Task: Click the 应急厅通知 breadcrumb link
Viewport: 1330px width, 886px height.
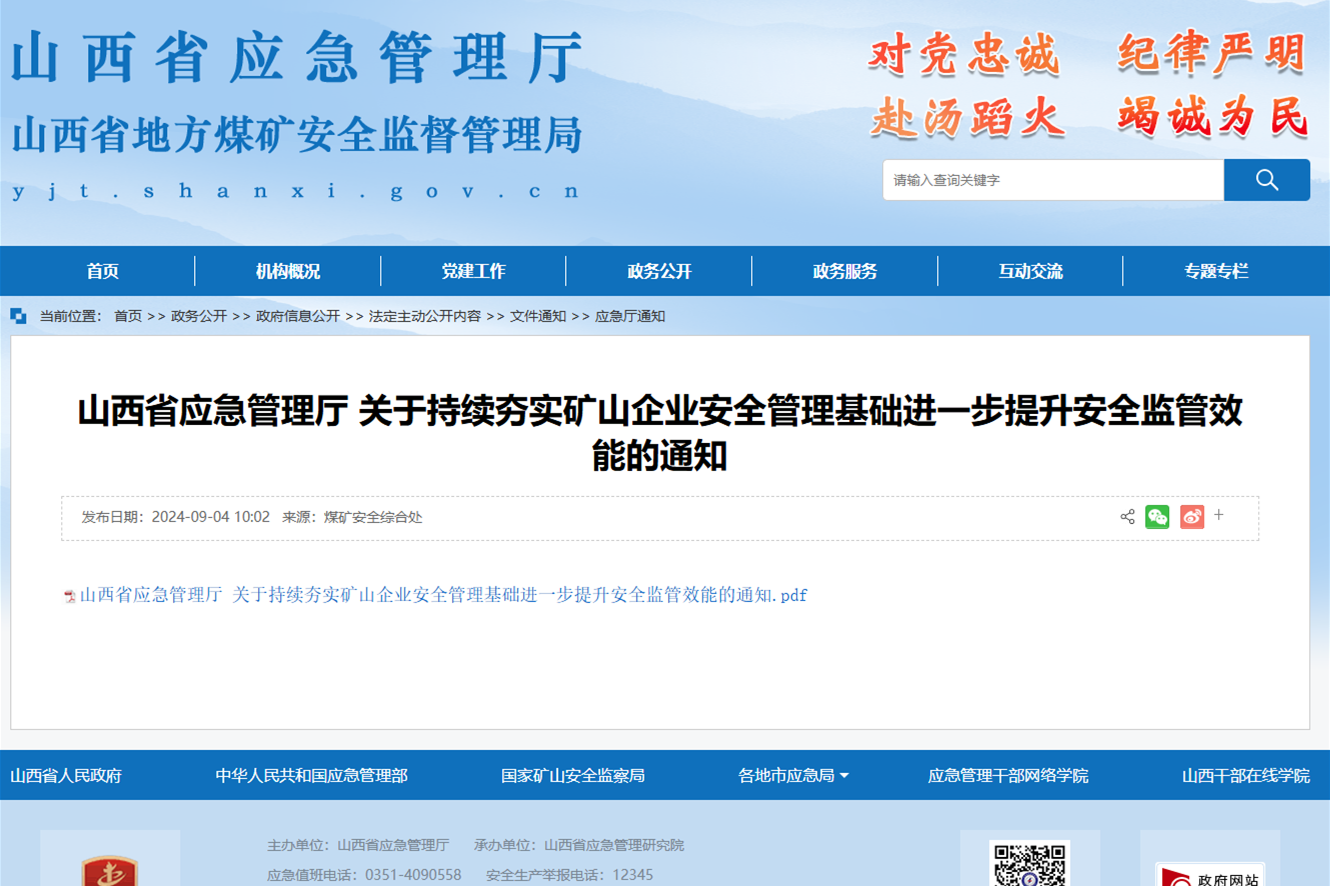Action: tap(630, 316)
